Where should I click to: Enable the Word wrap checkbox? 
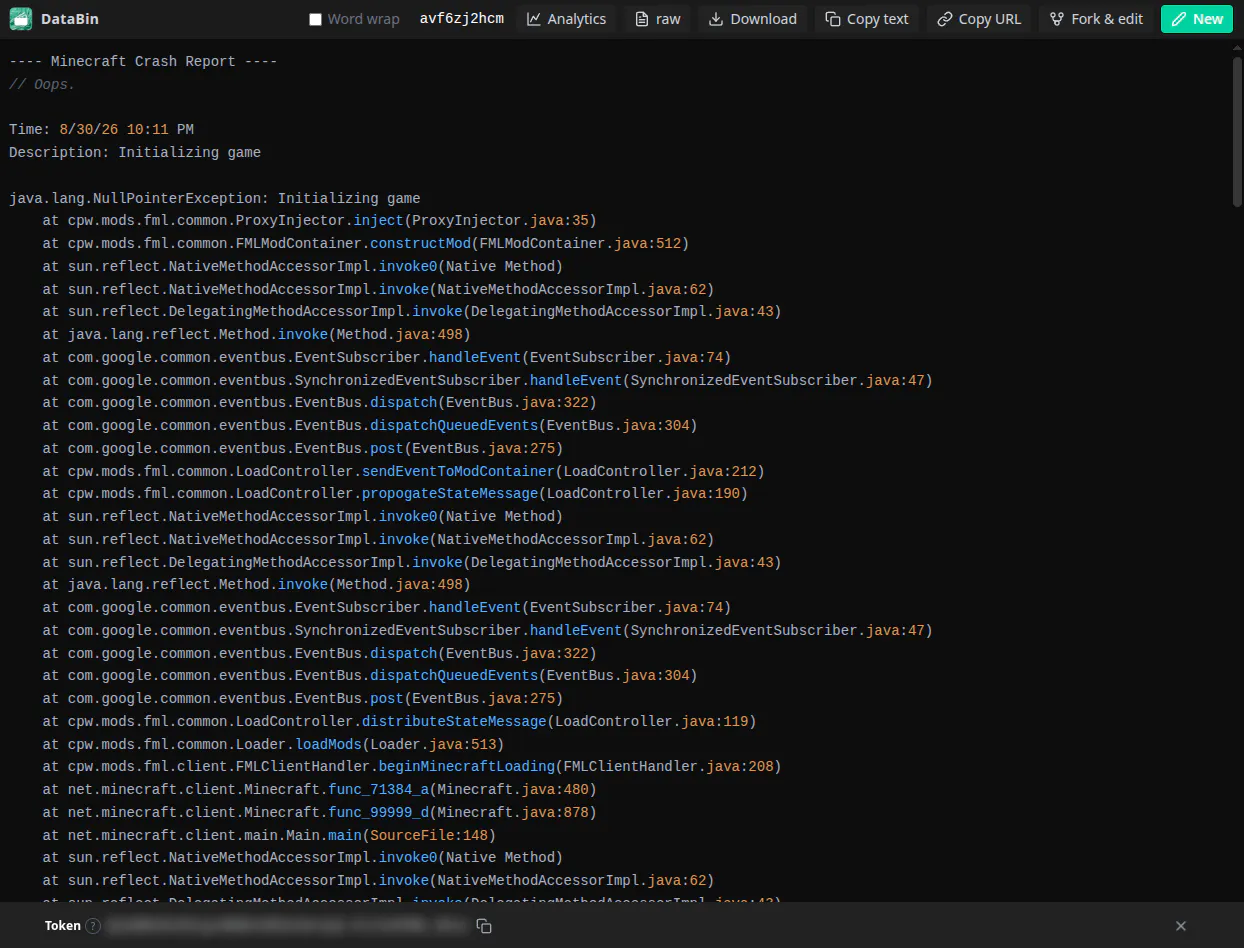click(316, 19)
